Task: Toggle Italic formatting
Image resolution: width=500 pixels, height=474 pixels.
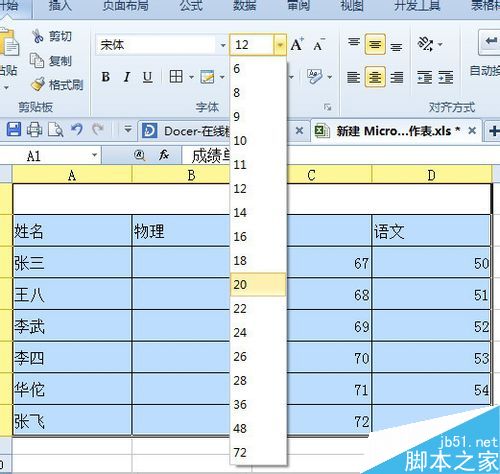Action: [127, 77]
